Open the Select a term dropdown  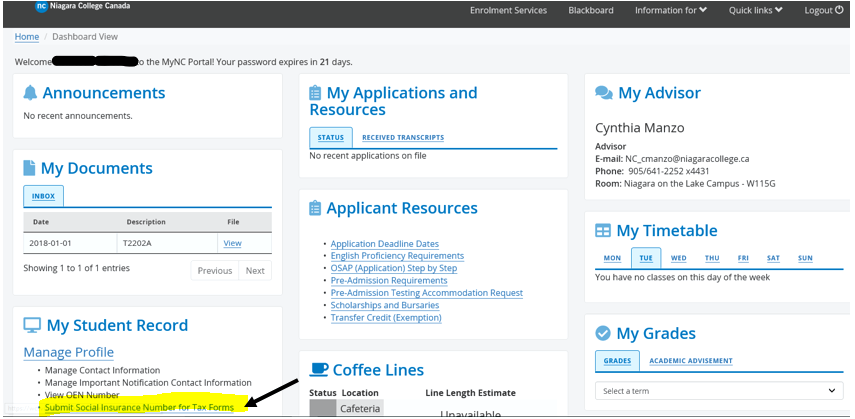[718, 391]
